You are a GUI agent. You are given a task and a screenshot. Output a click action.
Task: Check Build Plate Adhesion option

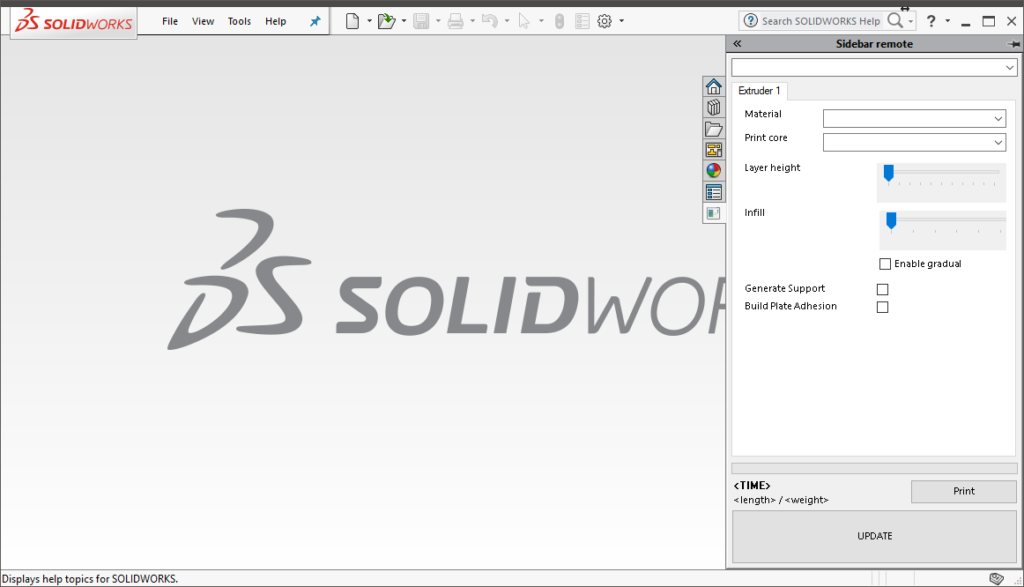[x=882, y=307]
